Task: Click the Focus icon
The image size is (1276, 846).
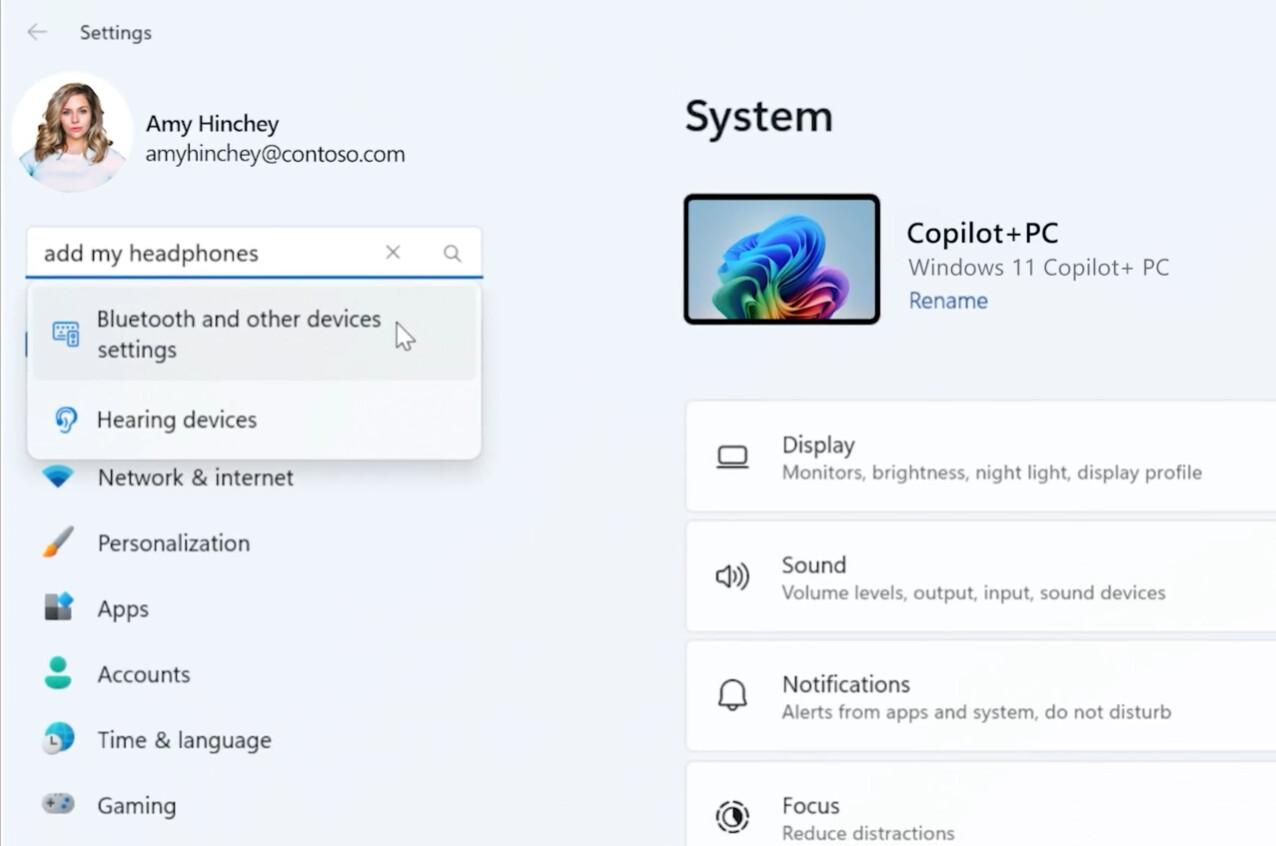Action: coord(733,817)
